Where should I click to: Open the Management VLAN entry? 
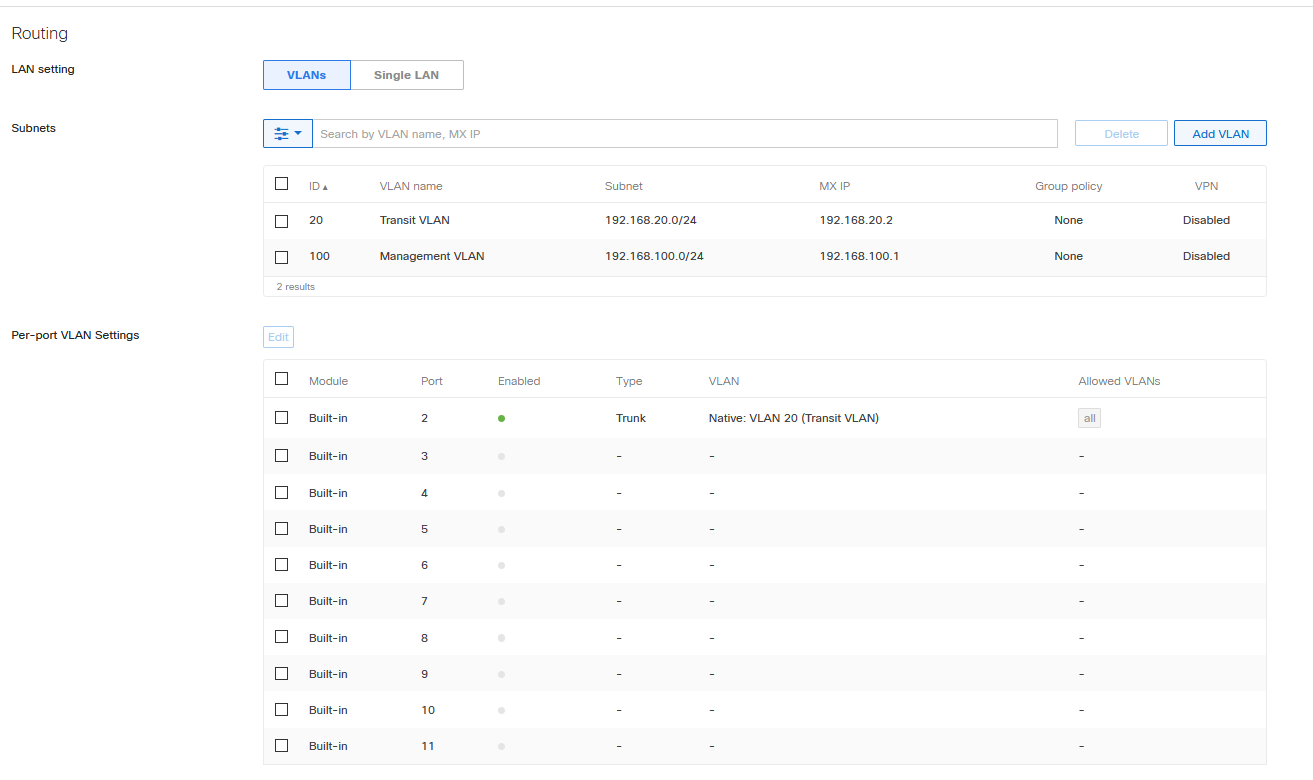[431, 256]
